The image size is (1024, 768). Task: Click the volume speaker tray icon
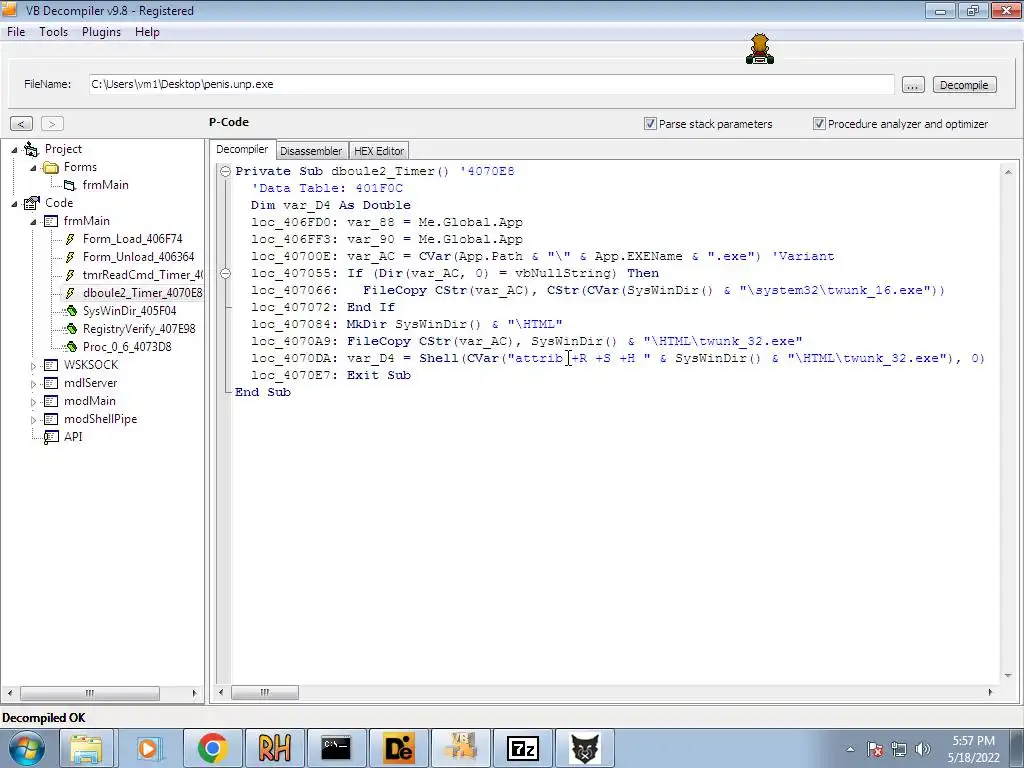pos(923,749)
